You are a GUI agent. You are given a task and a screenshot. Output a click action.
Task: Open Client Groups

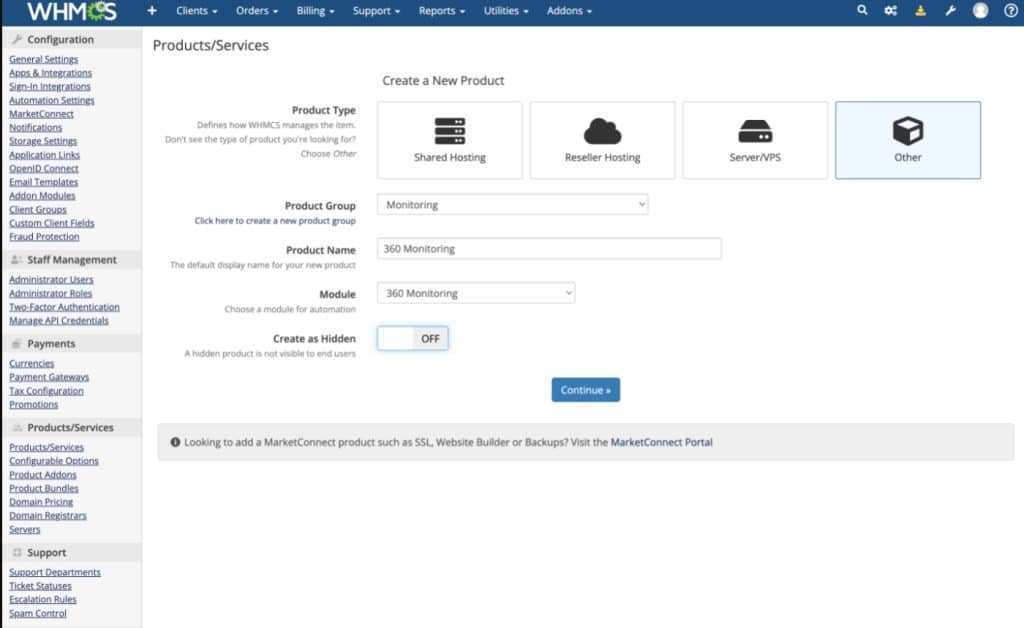[38, 210]
